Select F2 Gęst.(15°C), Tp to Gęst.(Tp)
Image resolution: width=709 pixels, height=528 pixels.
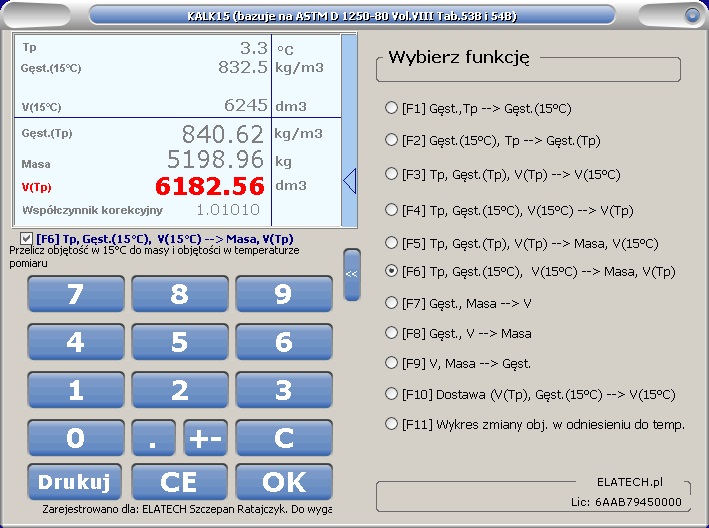tap(493, 141)
